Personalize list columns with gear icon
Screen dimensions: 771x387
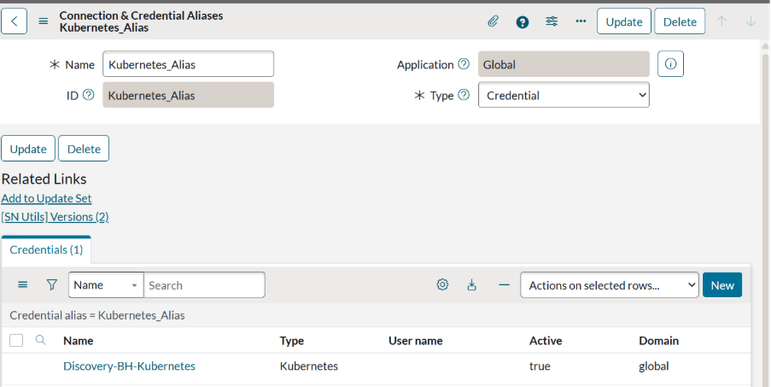(443, 285)
